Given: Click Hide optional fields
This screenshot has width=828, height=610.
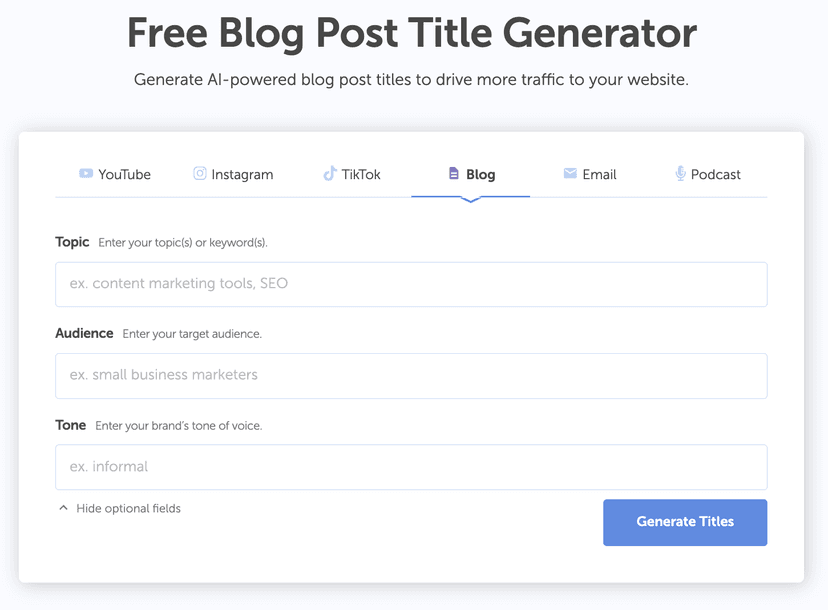Looking at the screenshot, I should coord(127,508).
